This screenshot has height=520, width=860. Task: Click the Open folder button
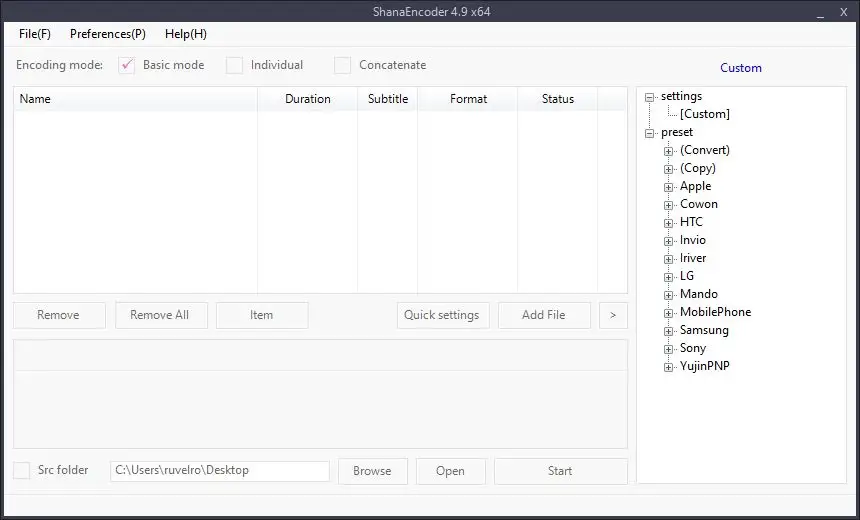pos(451,471)
